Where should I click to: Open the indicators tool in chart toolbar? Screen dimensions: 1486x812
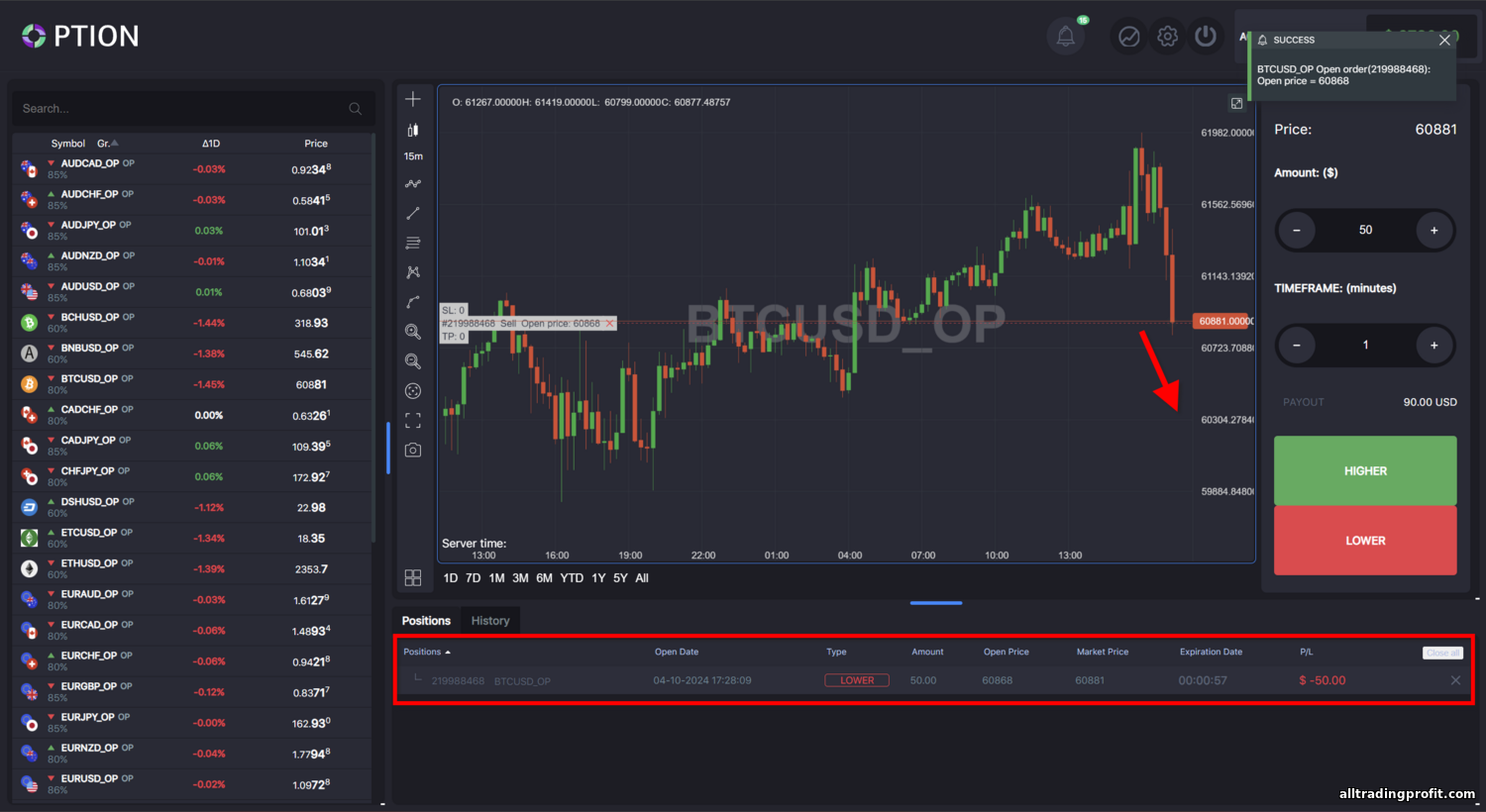[413, 184]
